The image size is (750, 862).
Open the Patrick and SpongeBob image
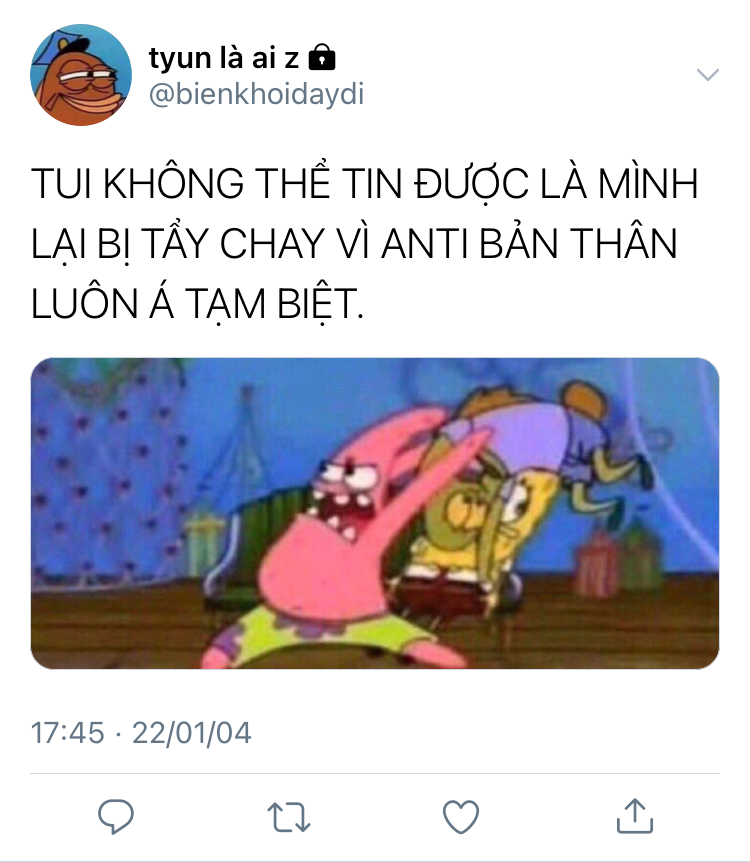(x=375, y=513)
